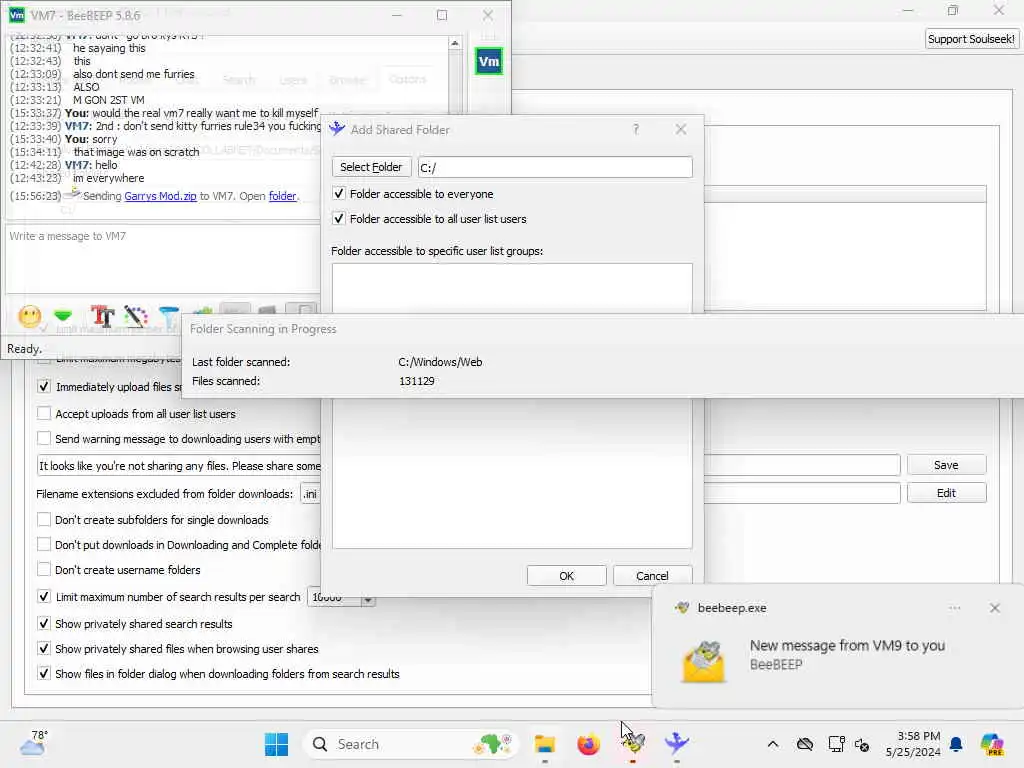Image resolution: width=1024 pixels, height=768 pixels.
Task: Open Soulseek bird icon on taskbar
Action: (x=677, y=743)
